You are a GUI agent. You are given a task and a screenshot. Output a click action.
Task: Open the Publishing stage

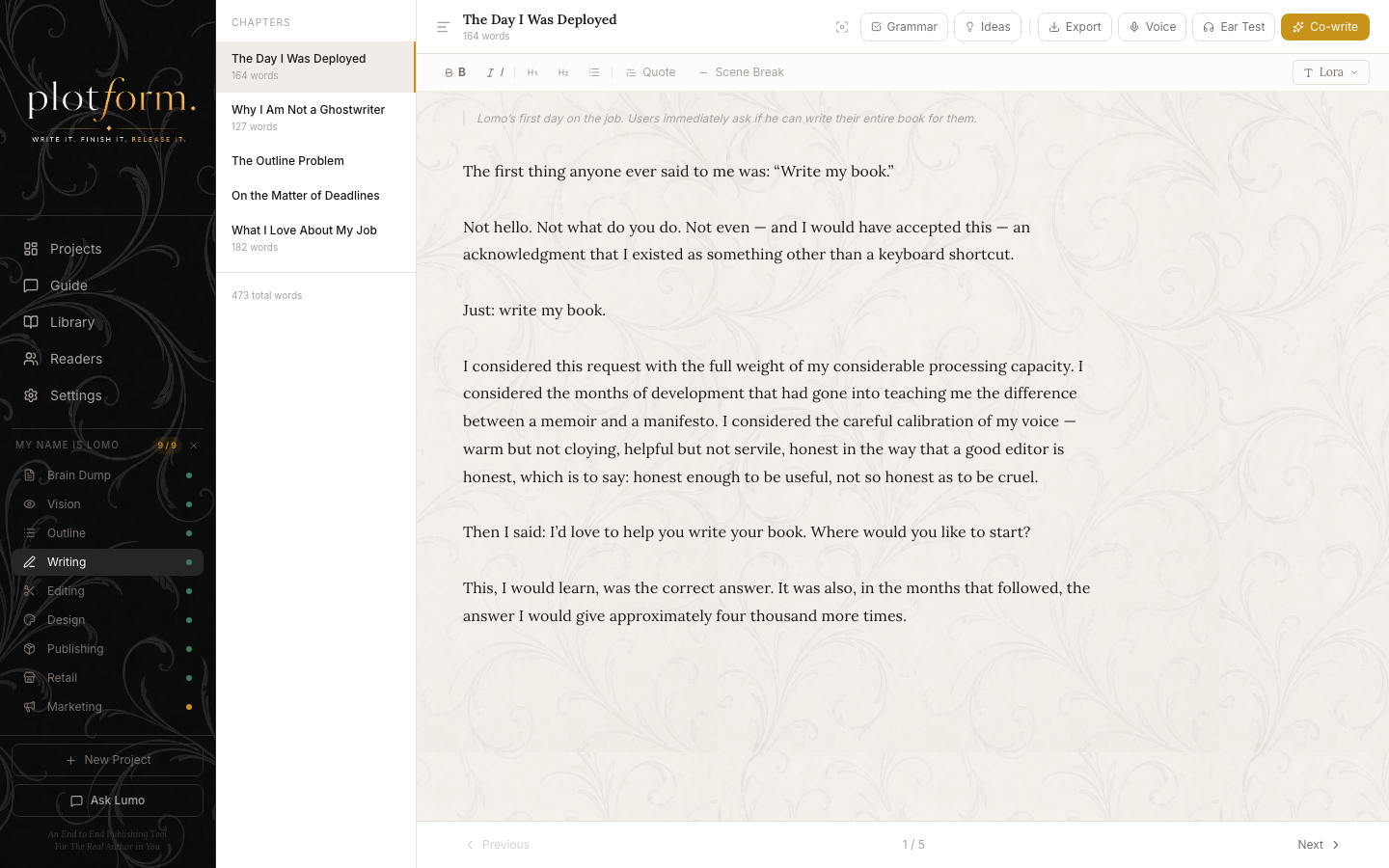pyautogui.click(x=107, y=649)
